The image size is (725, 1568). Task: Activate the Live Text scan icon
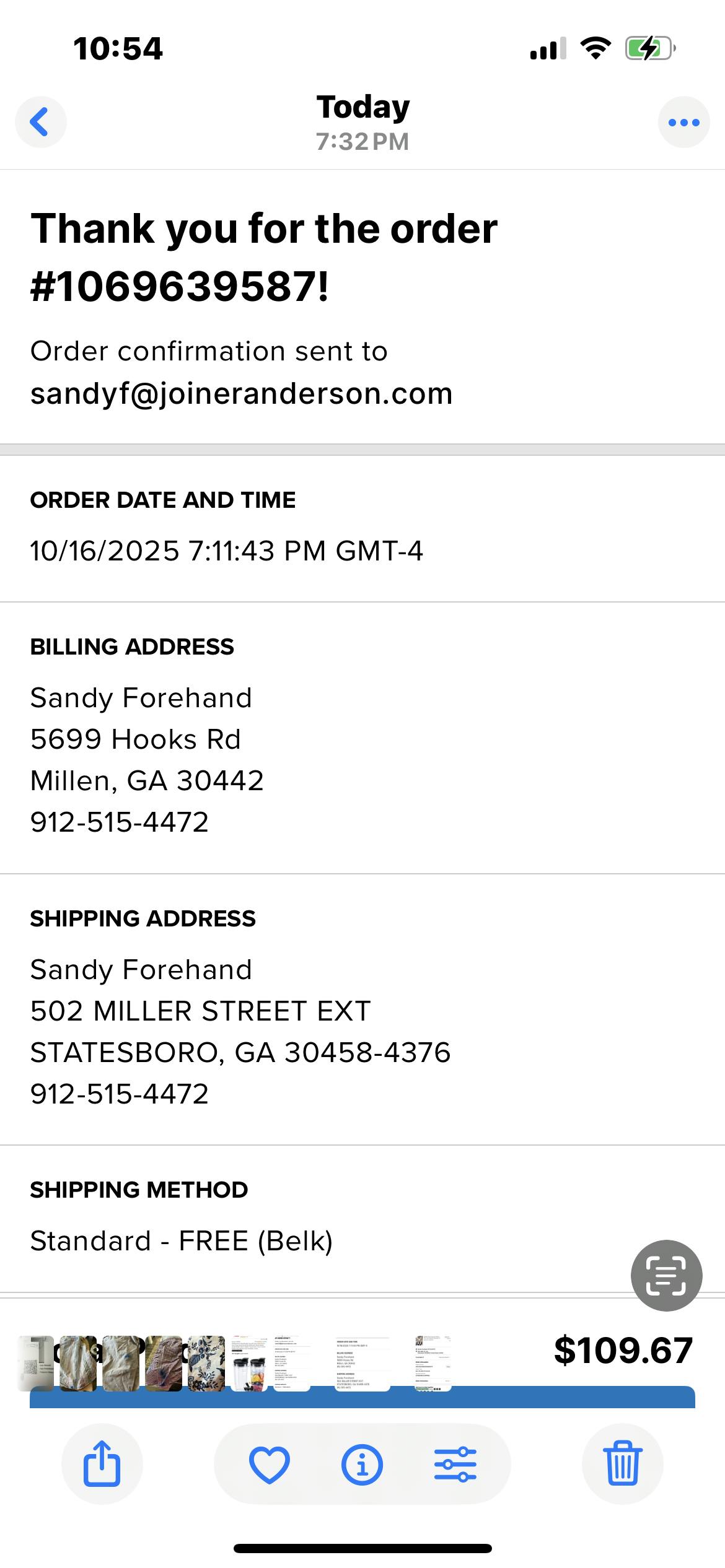click(x=666, y=1275)
